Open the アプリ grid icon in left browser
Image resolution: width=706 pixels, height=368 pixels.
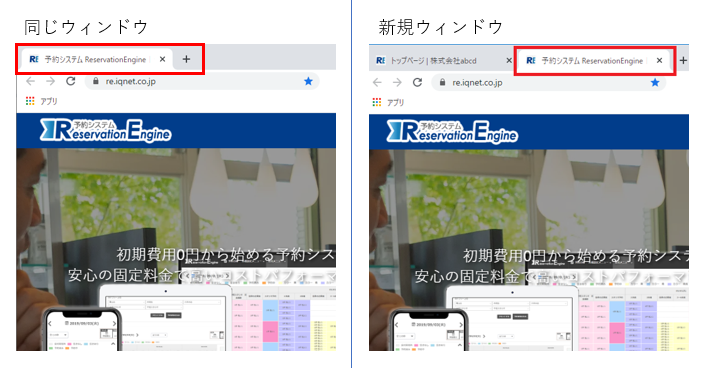(30, 101)
